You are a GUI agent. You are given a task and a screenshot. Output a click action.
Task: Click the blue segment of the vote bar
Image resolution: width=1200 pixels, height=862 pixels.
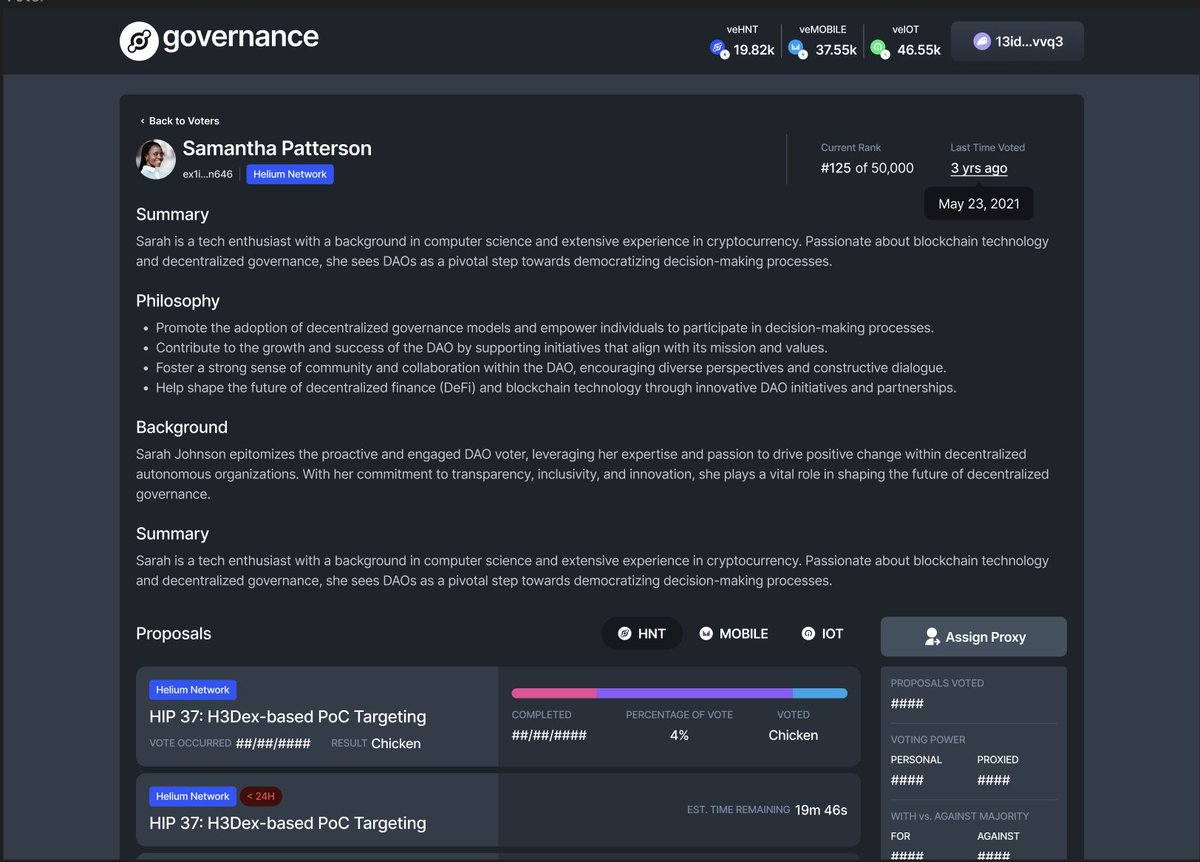pyautogui.click(x=820, y=693)
